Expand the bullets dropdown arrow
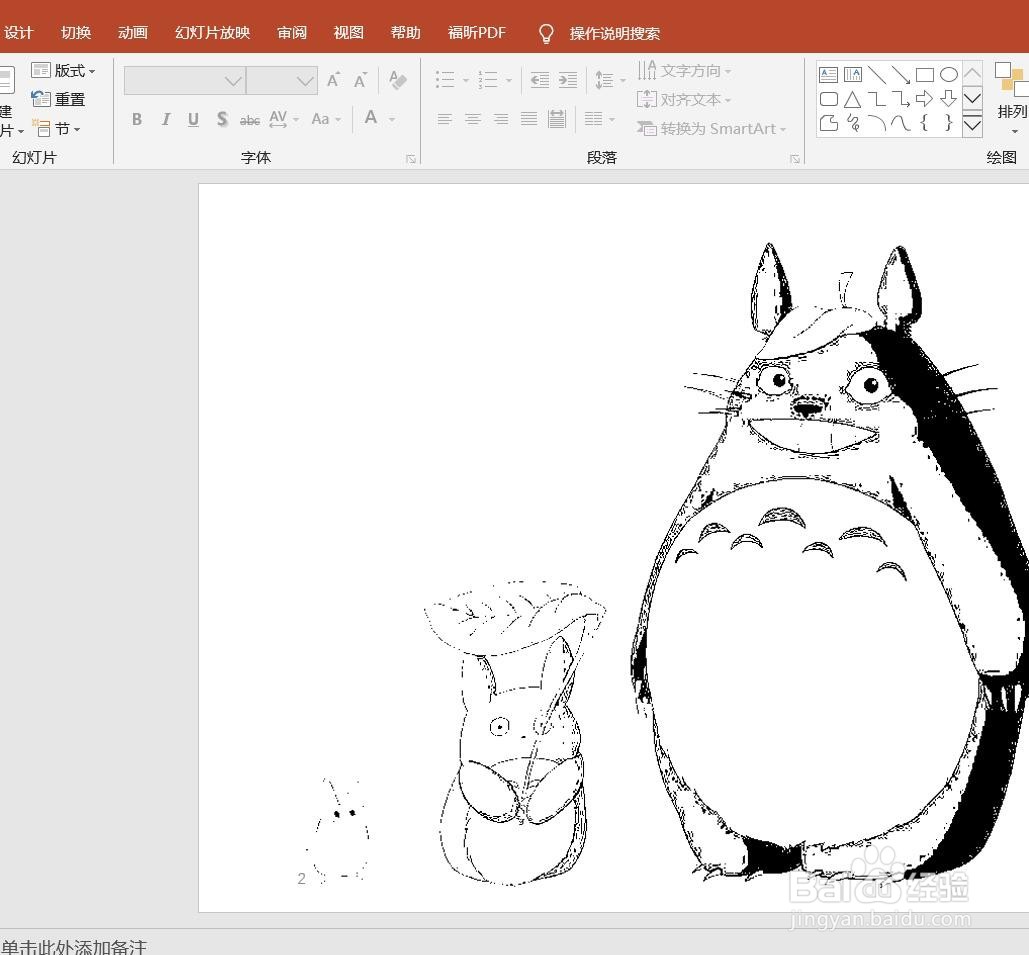This screenshot has width=1029, height=955. click(465, 81)
